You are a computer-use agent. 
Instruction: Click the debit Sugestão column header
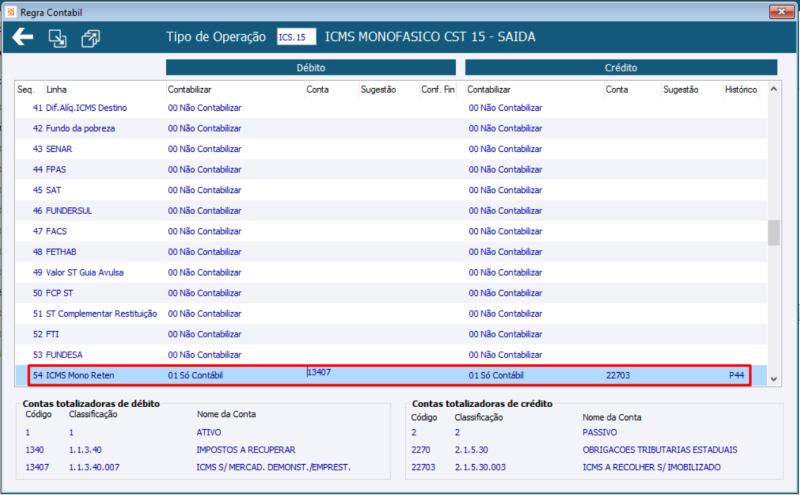click(378, 89)
